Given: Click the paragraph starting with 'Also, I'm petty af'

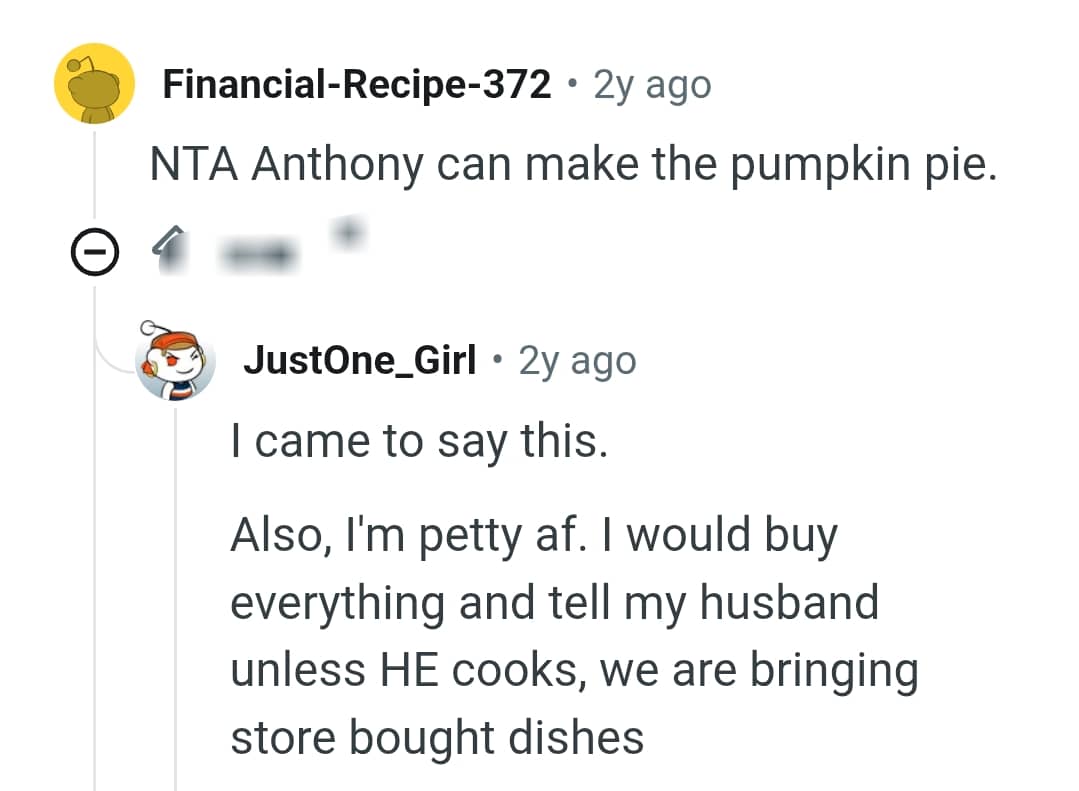Looking at the screenshot, I should [574, 635].
